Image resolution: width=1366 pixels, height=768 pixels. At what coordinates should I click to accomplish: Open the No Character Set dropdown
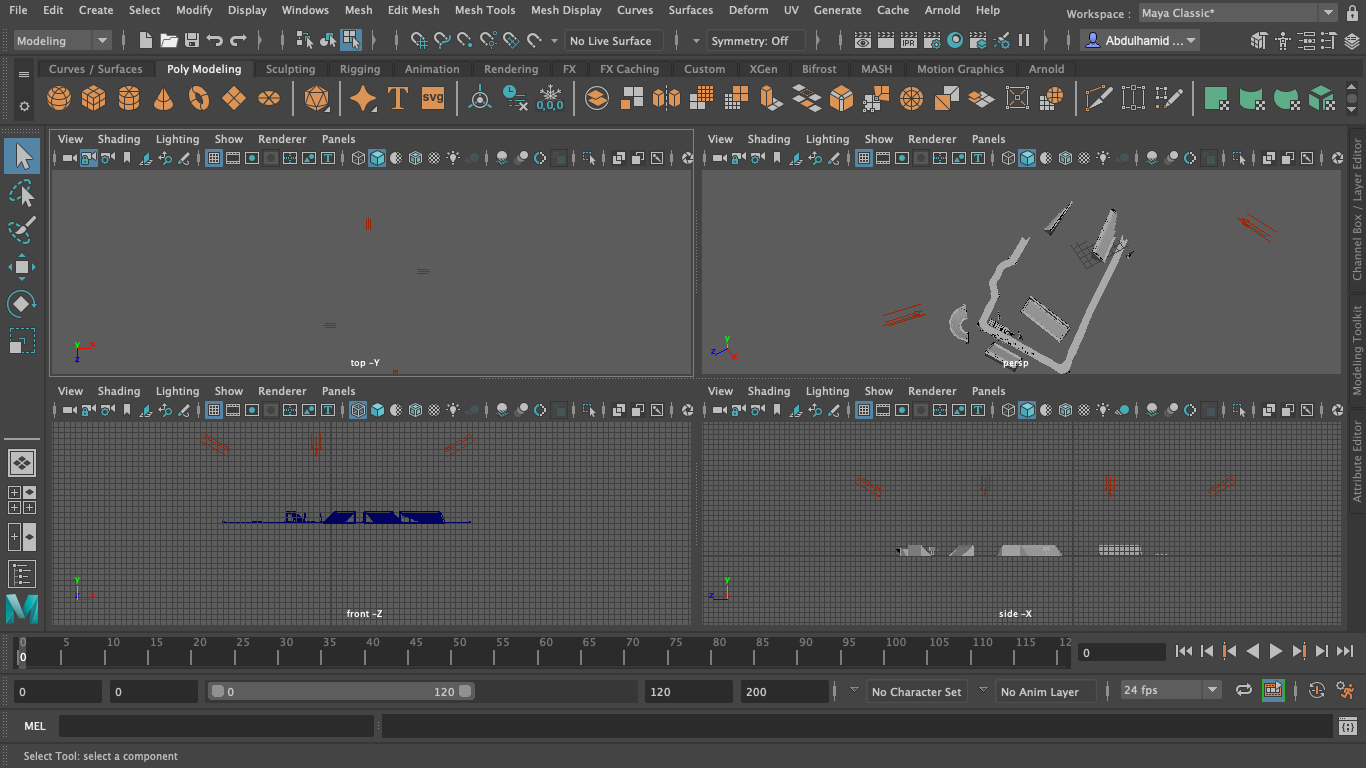point(916,690)
